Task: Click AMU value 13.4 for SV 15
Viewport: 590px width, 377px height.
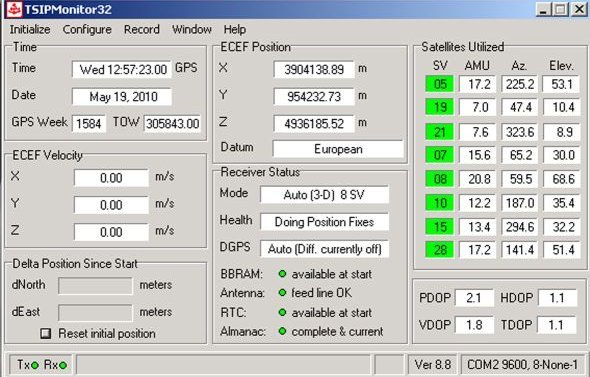Action: 478,227
